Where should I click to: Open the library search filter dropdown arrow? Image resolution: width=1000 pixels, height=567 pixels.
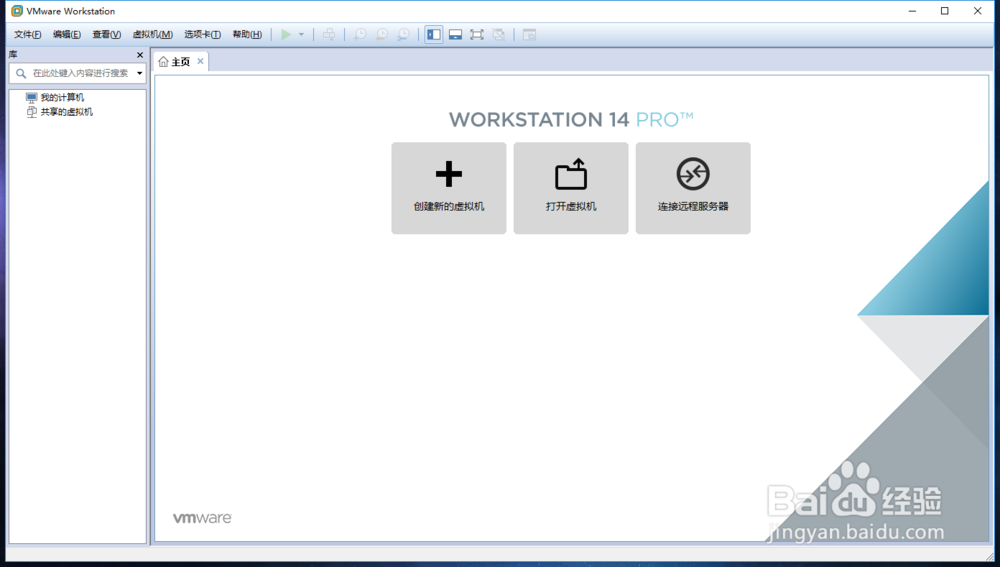(x=140, y=73)
